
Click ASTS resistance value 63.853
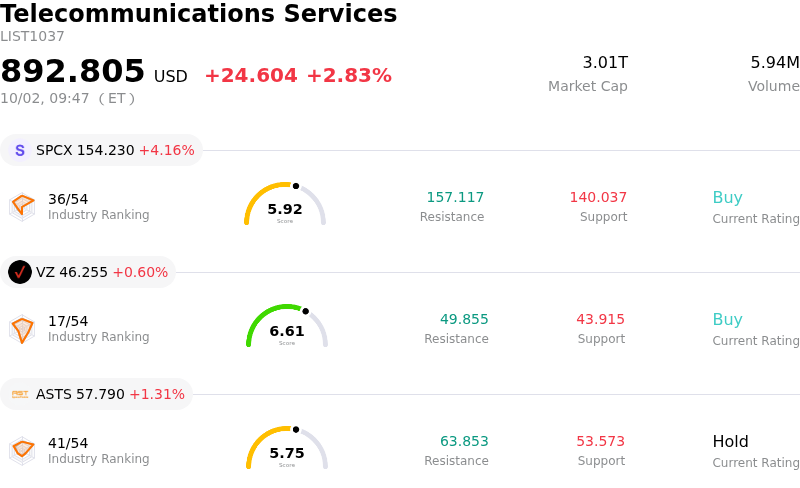464,441
